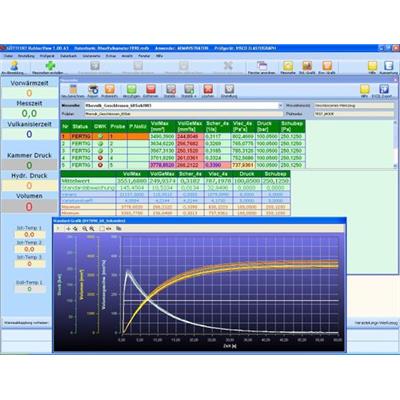Image resolution: width=400 pixels, height=400 pixels.
Task: Click the zoom-in magnifier in graph toolbar
Action: 85,229
